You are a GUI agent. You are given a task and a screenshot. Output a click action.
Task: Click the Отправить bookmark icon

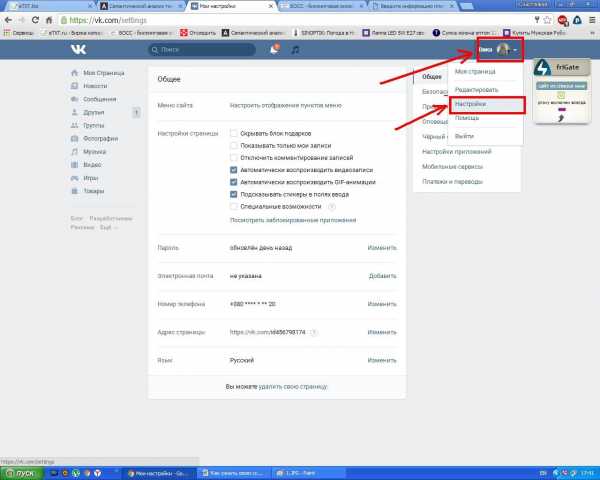coord(184,33)
